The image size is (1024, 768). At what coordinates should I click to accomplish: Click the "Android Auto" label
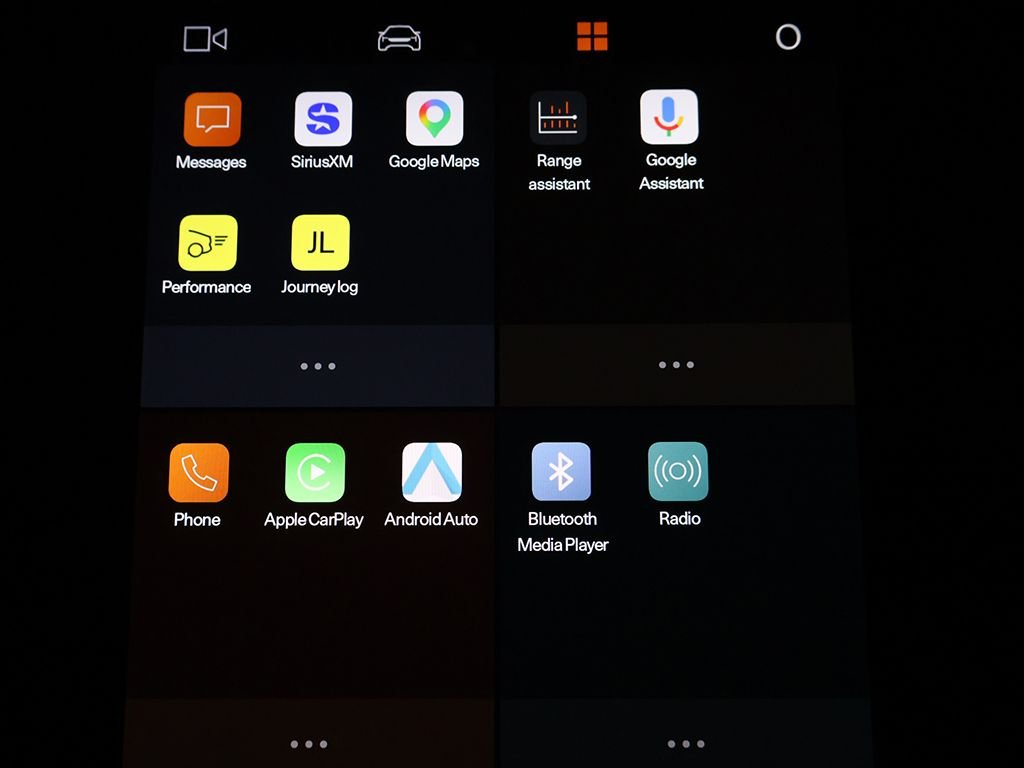431,519
